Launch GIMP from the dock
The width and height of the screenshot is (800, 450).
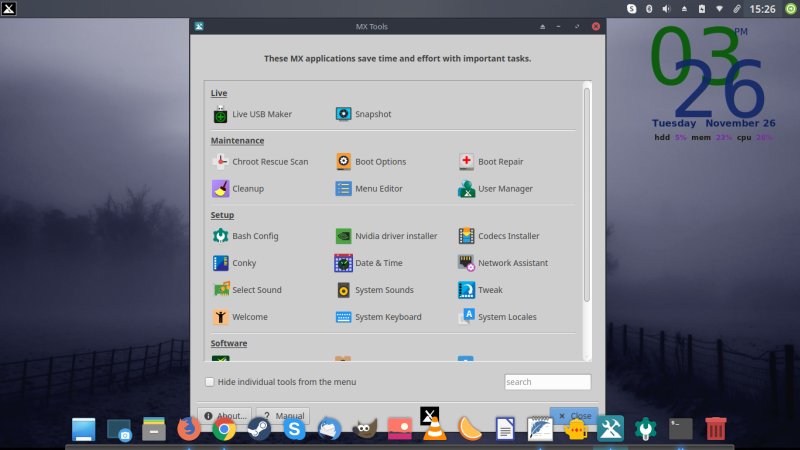364,429
